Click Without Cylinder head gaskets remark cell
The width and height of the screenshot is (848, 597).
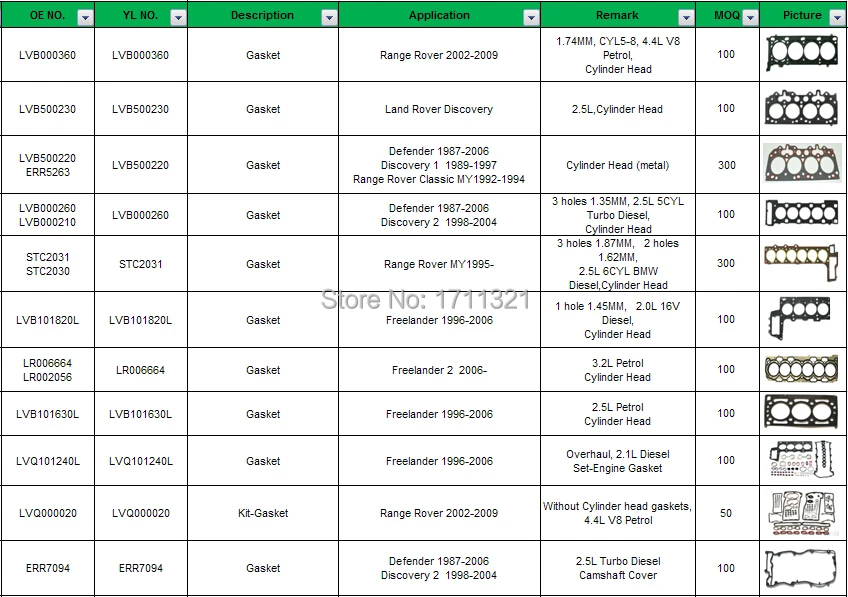point(618,513)
